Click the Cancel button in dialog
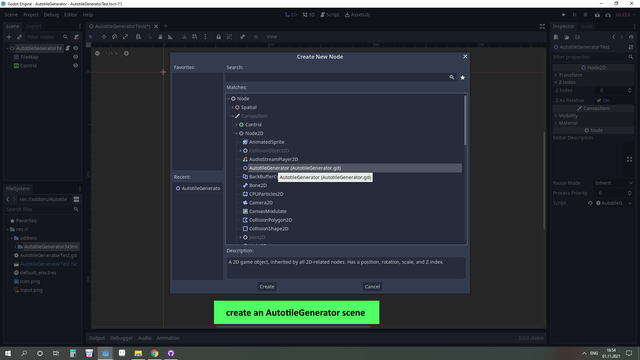Viewport: 640px width, 360px height. (372, 287)
